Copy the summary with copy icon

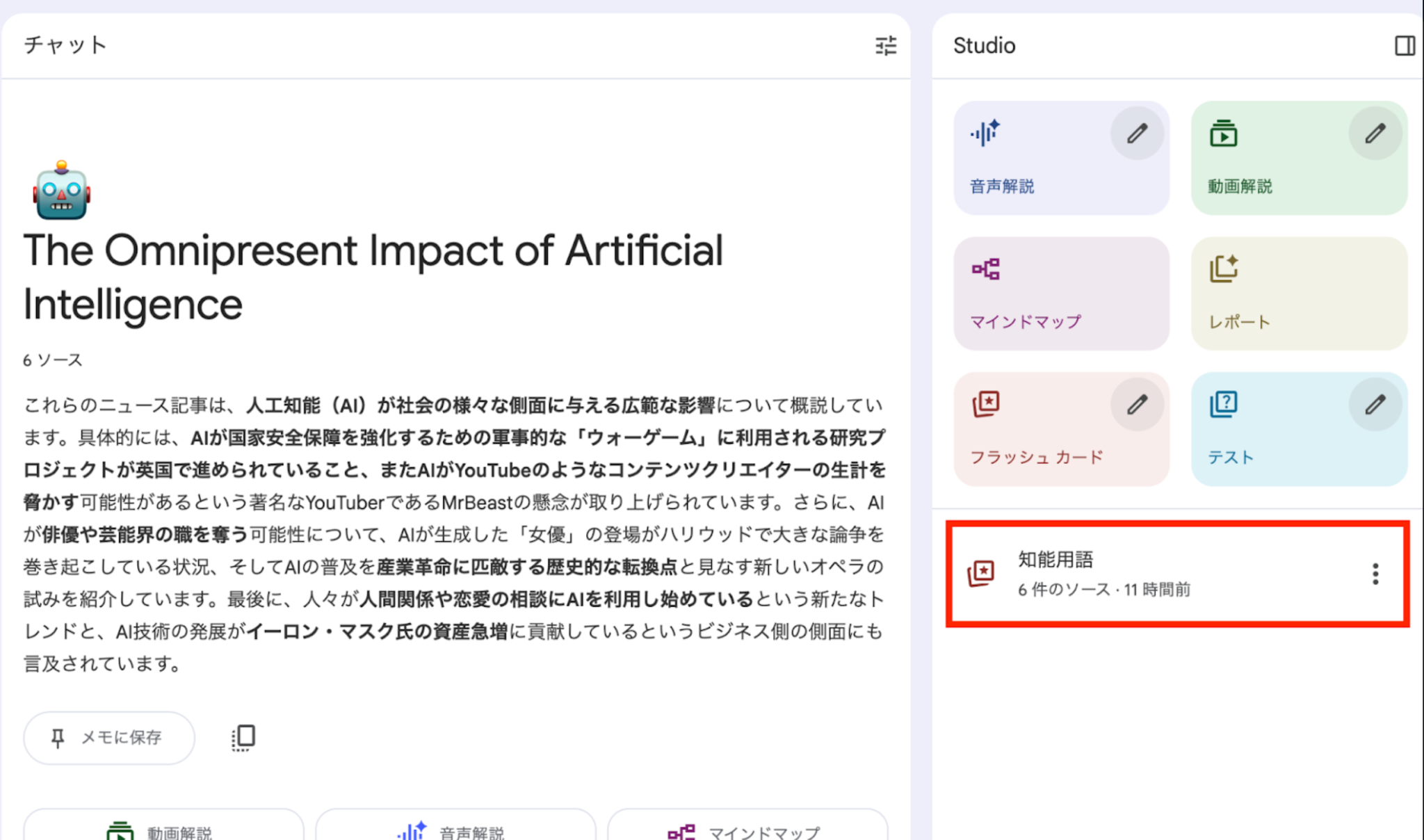point(243,738)
